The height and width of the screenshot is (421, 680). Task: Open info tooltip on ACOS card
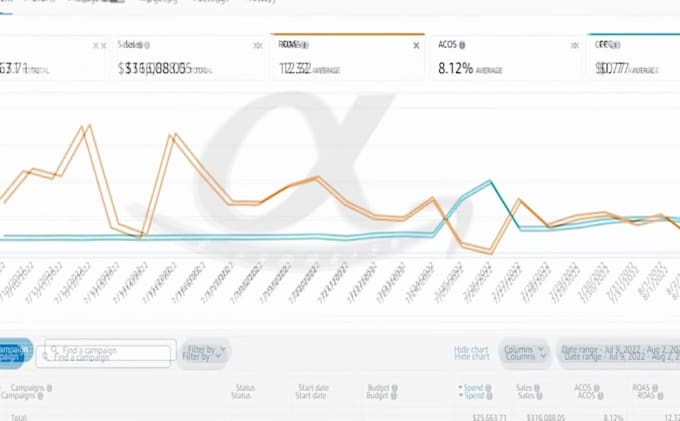462,45
